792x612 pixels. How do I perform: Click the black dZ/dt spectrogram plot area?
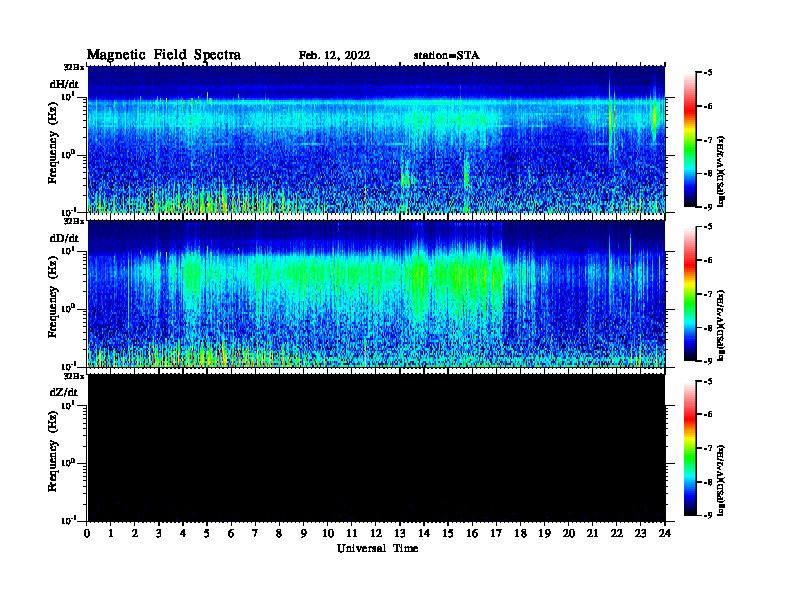point(376,447)
